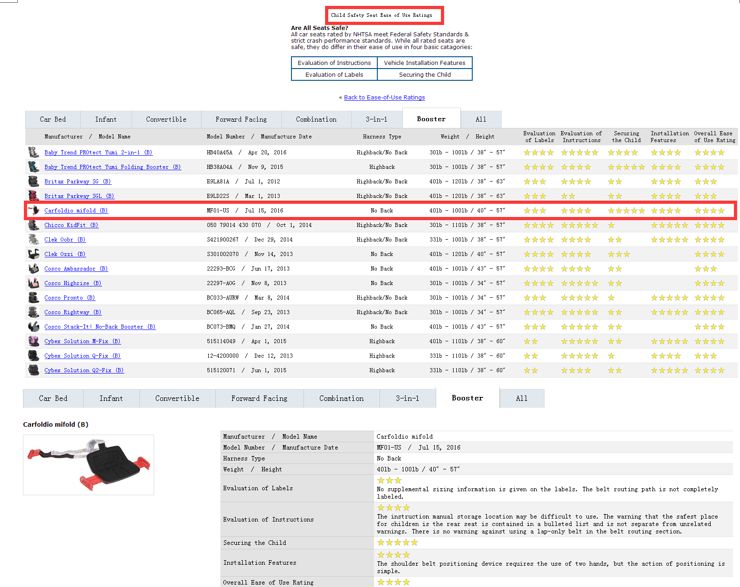Switch to Convertible tab above the seat list
This screenshot has height=587, width=740.
pos(166,119)
